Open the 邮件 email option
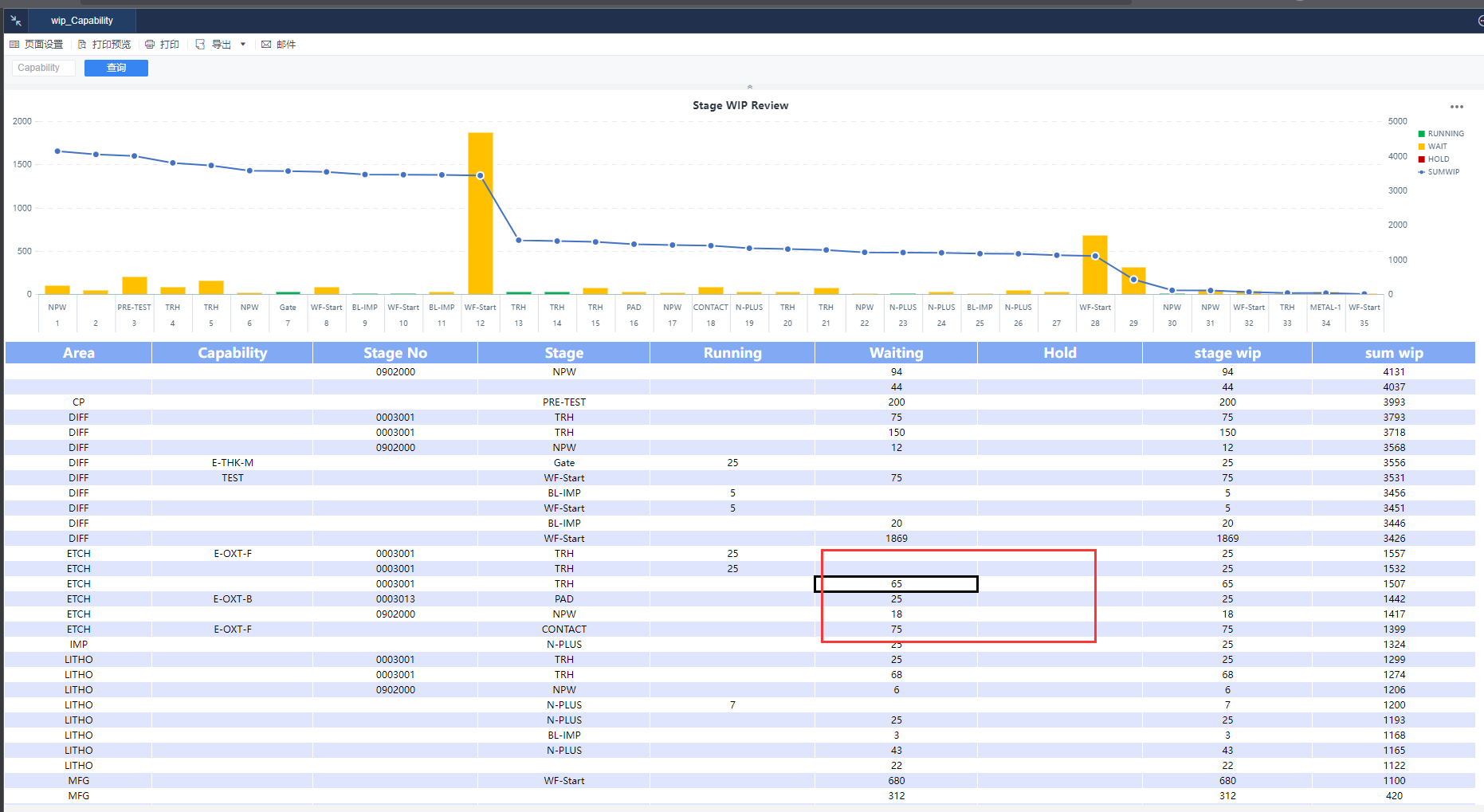The height and width of the screenshot is (812, 1484). pos(285,45)
